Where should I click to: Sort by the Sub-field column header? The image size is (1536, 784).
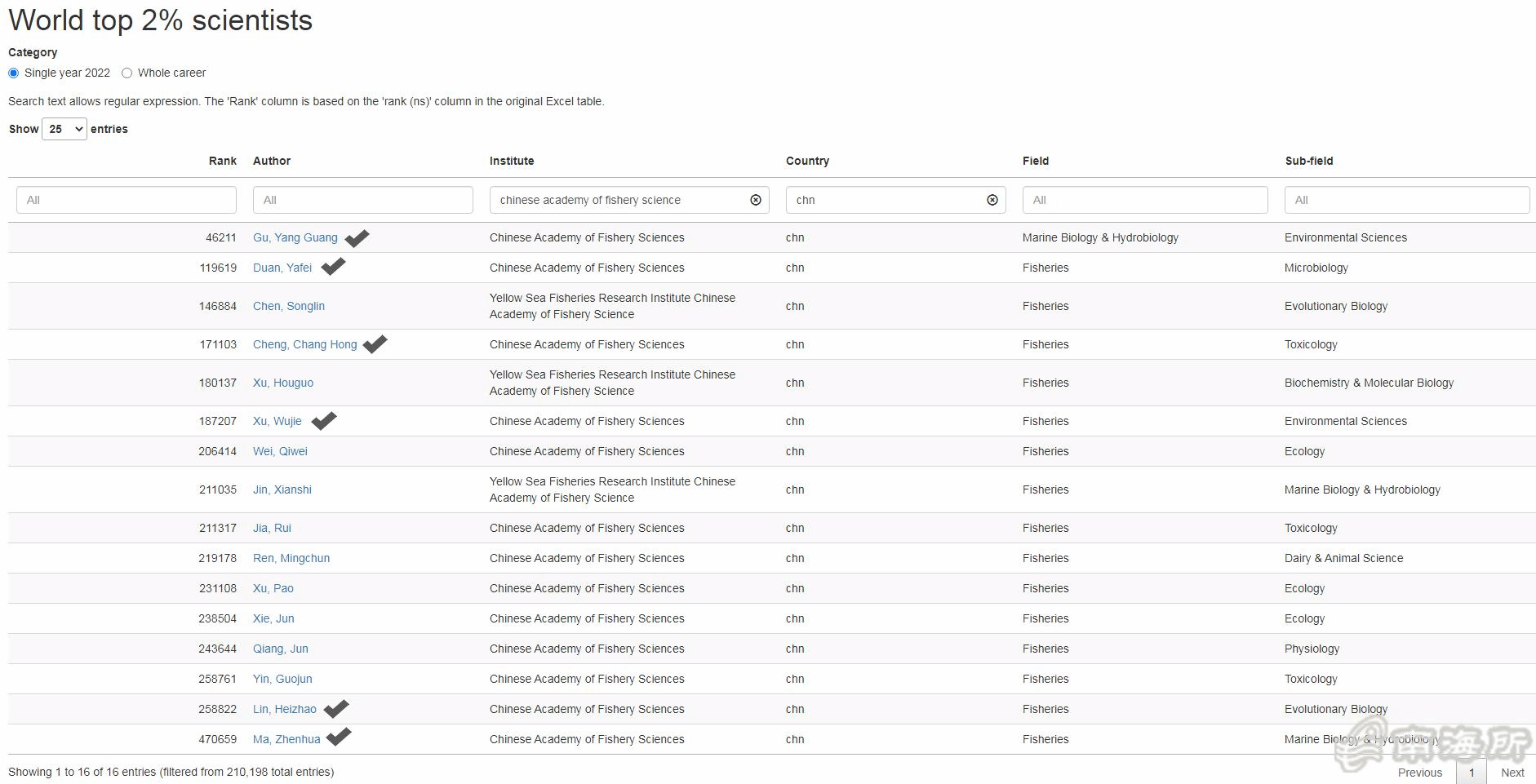(x=1308, y=161)
